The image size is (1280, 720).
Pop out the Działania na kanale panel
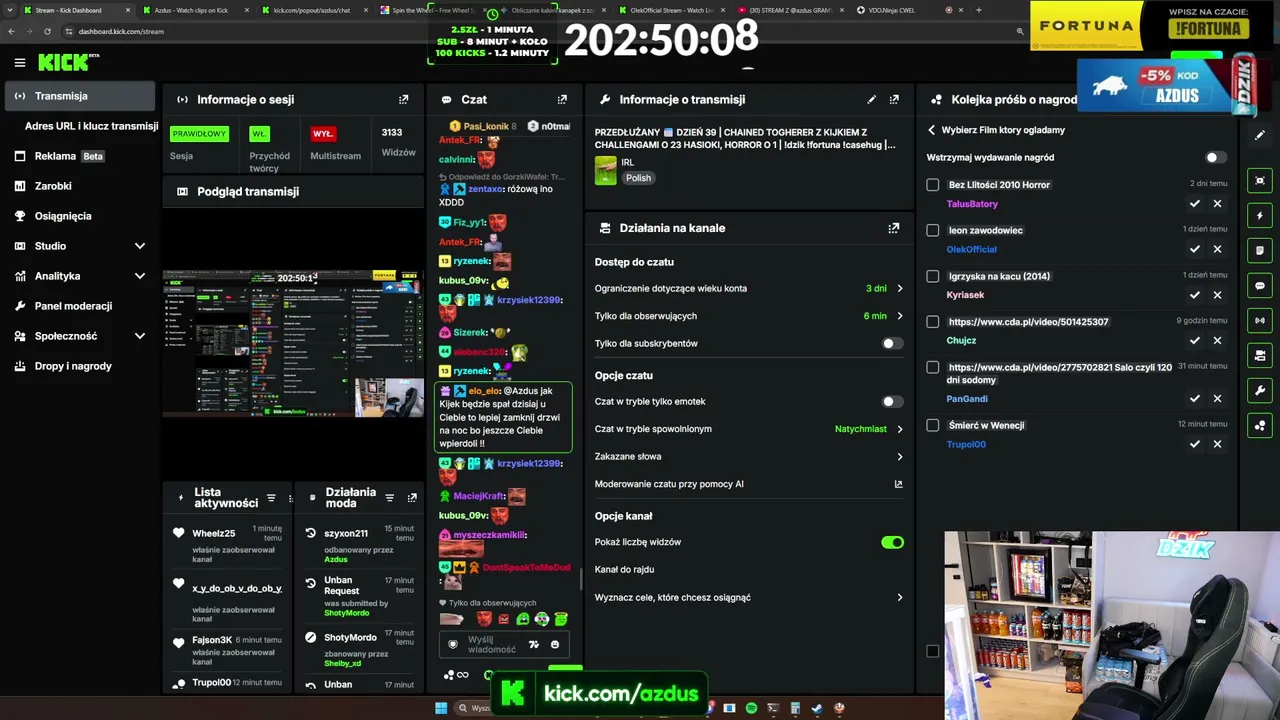[x=894, y=228]
